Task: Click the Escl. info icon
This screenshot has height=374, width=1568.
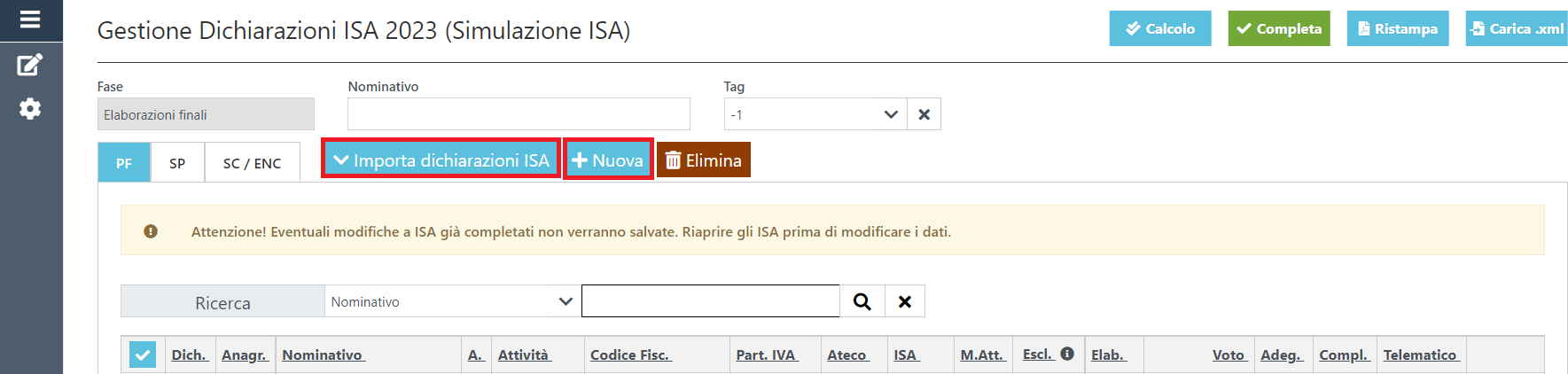Action: tap(1067, 354)
